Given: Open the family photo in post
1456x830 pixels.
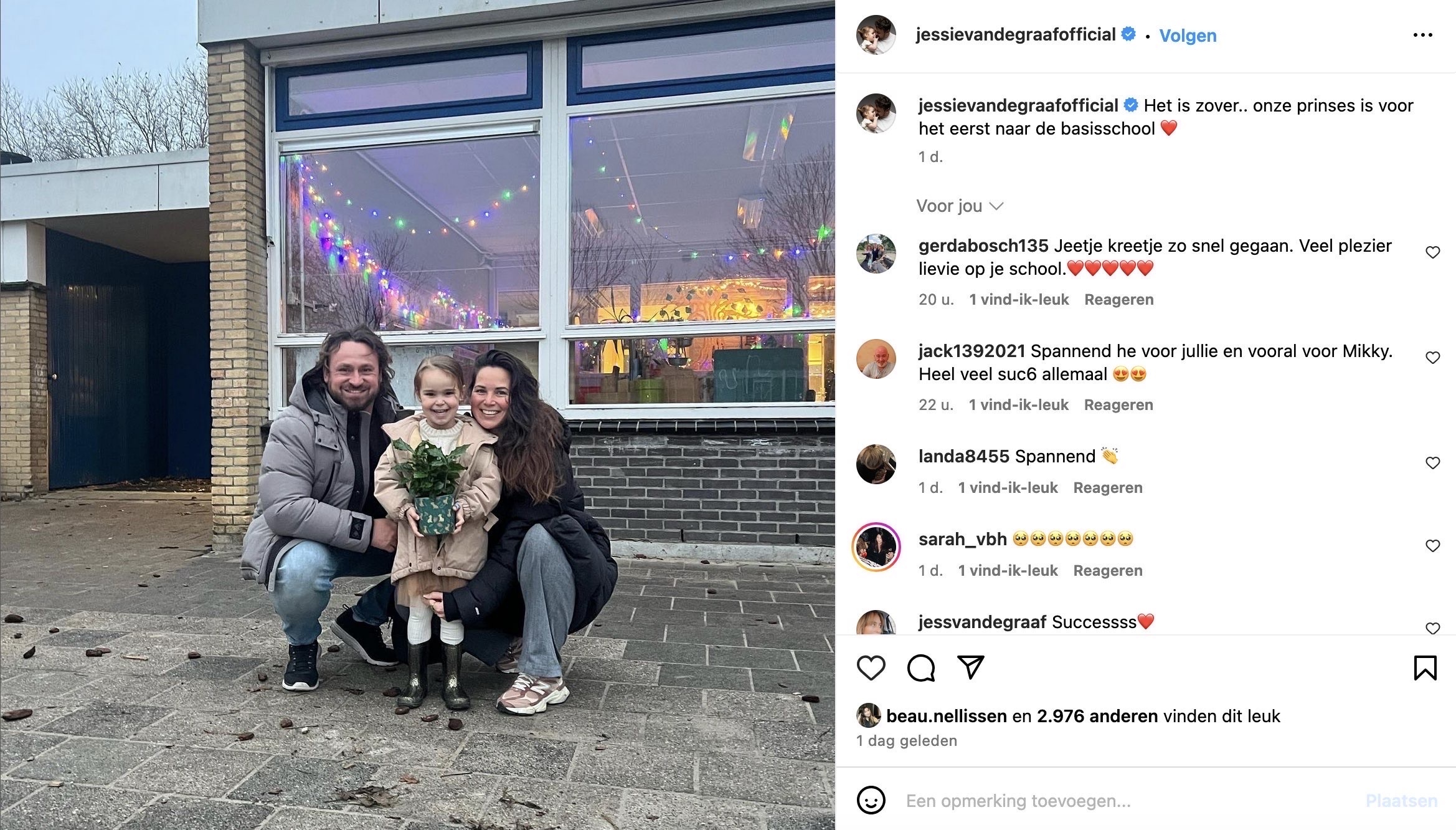Looking at the screenshot, I should coord(417,415).
